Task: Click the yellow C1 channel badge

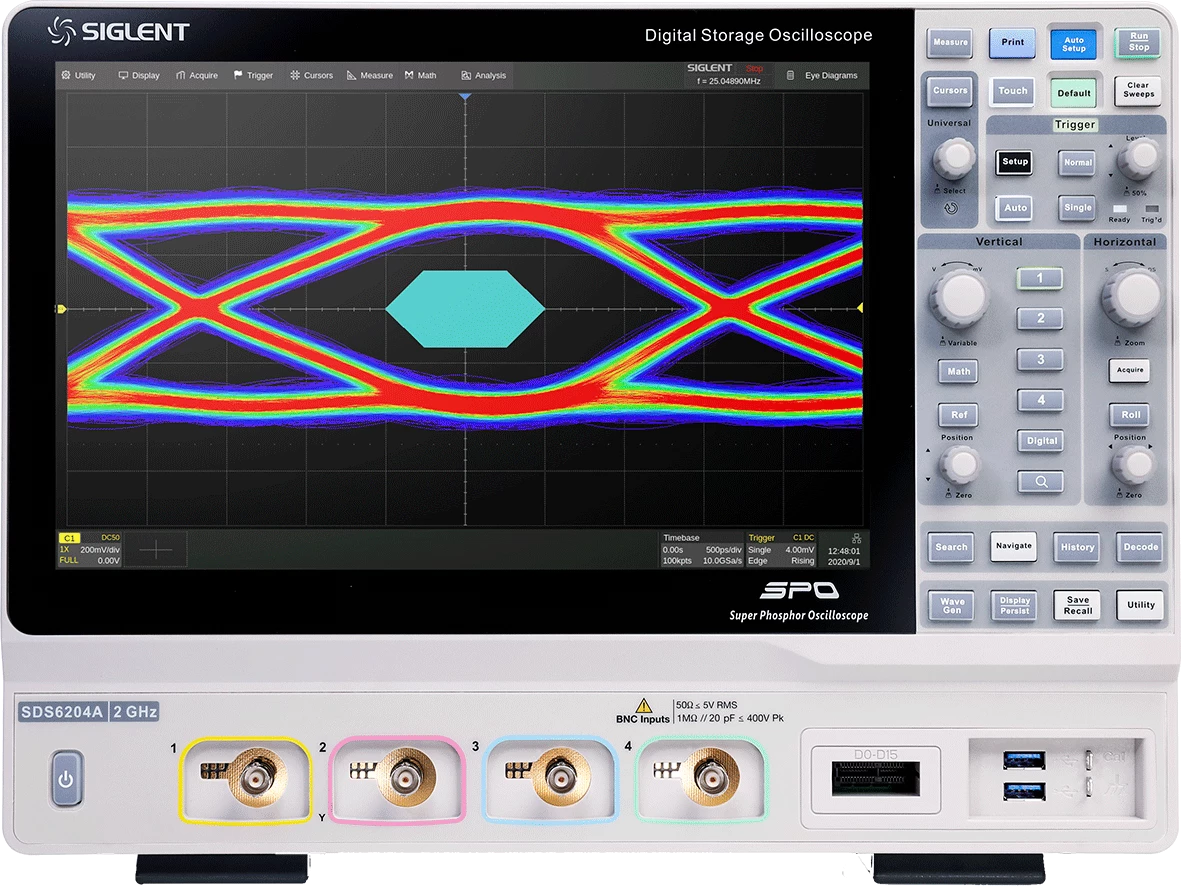Action: pyautogui.click(x=70, y=538)
